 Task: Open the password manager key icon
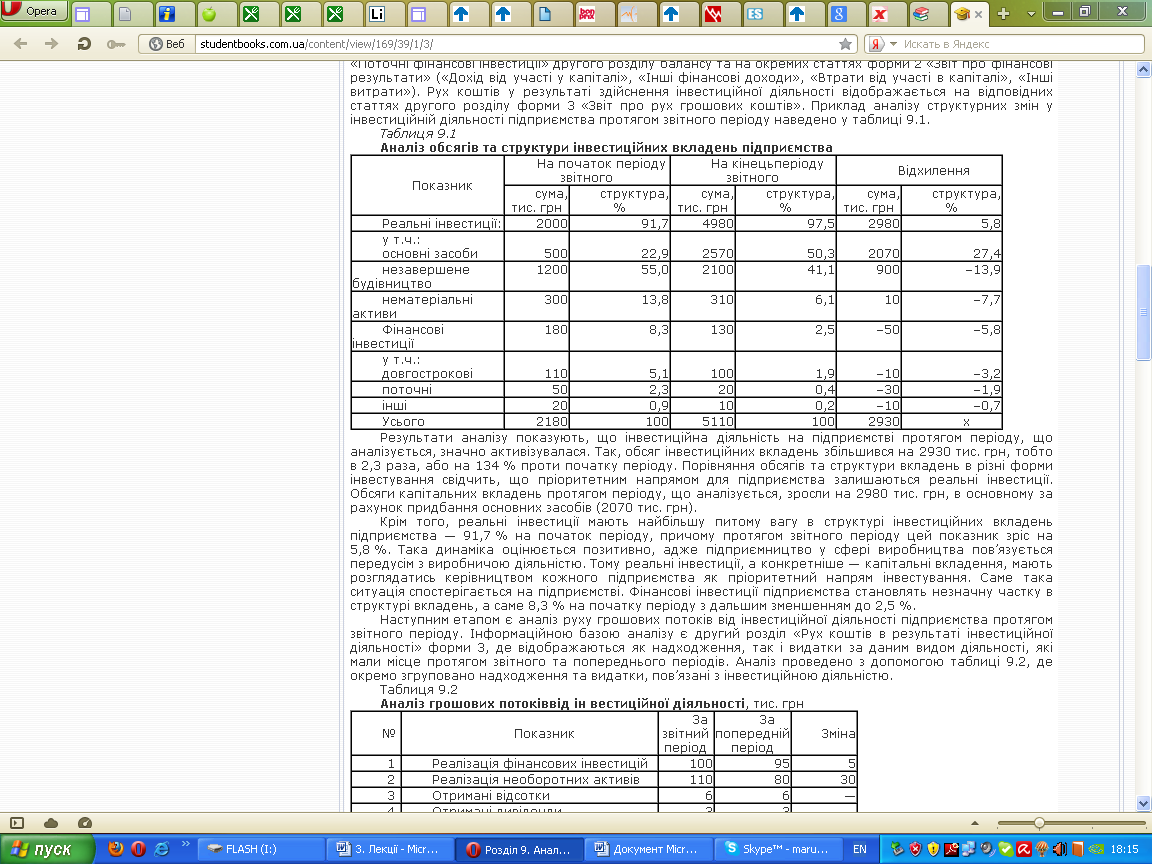click(115, 44)
